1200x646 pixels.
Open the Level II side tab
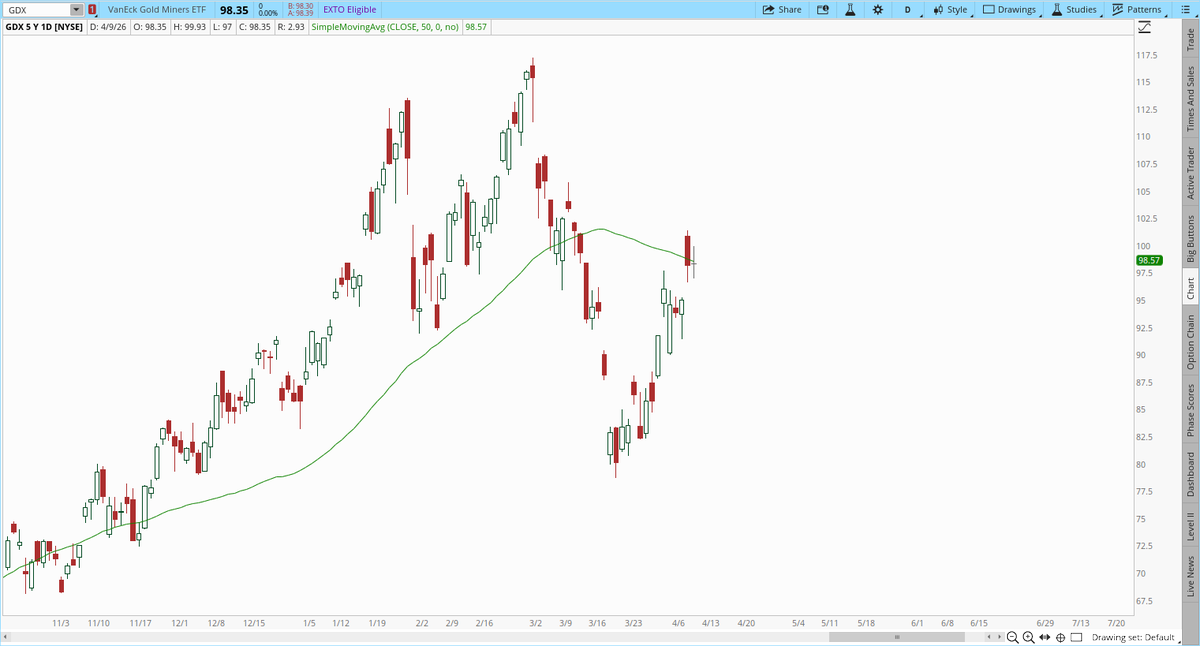coord(1190,528)
